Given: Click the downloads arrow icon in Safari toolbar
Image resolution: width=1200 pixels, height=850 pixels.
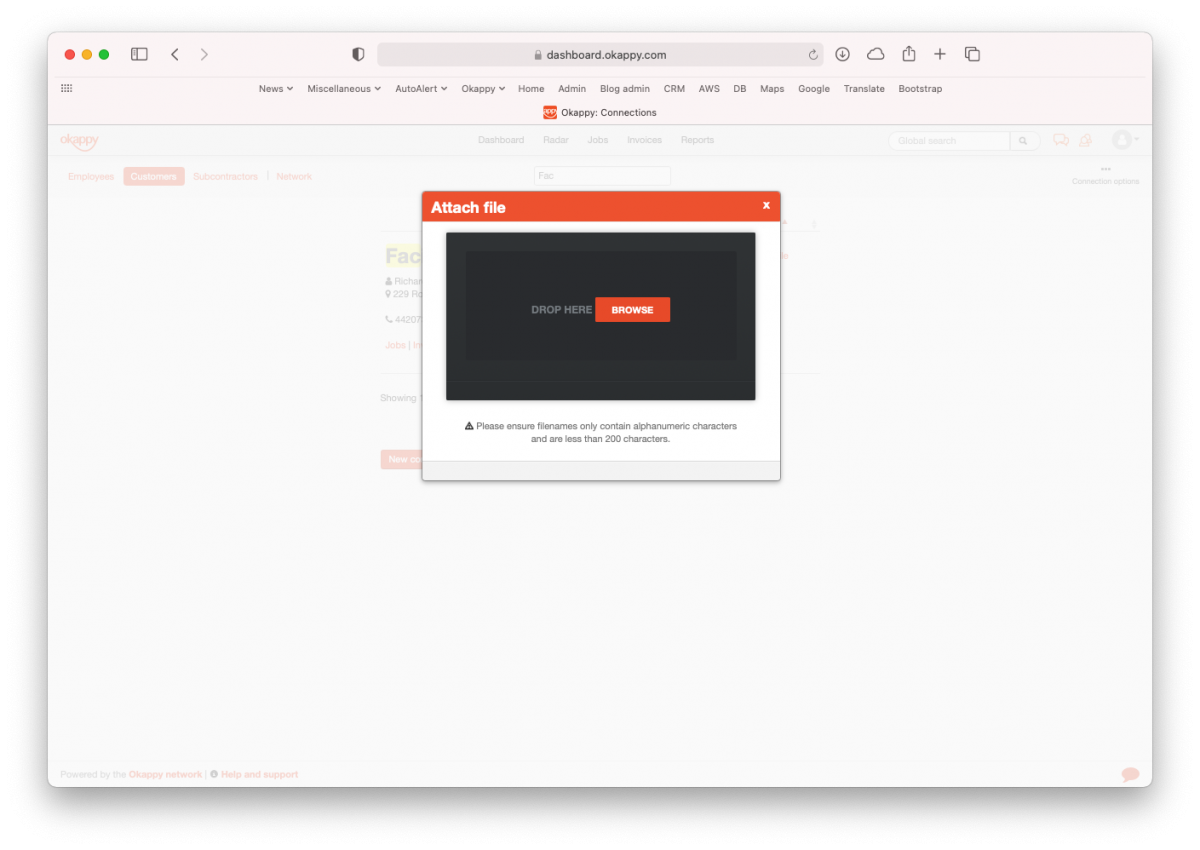Looking at the screenshot, I should tap(843, 54).
